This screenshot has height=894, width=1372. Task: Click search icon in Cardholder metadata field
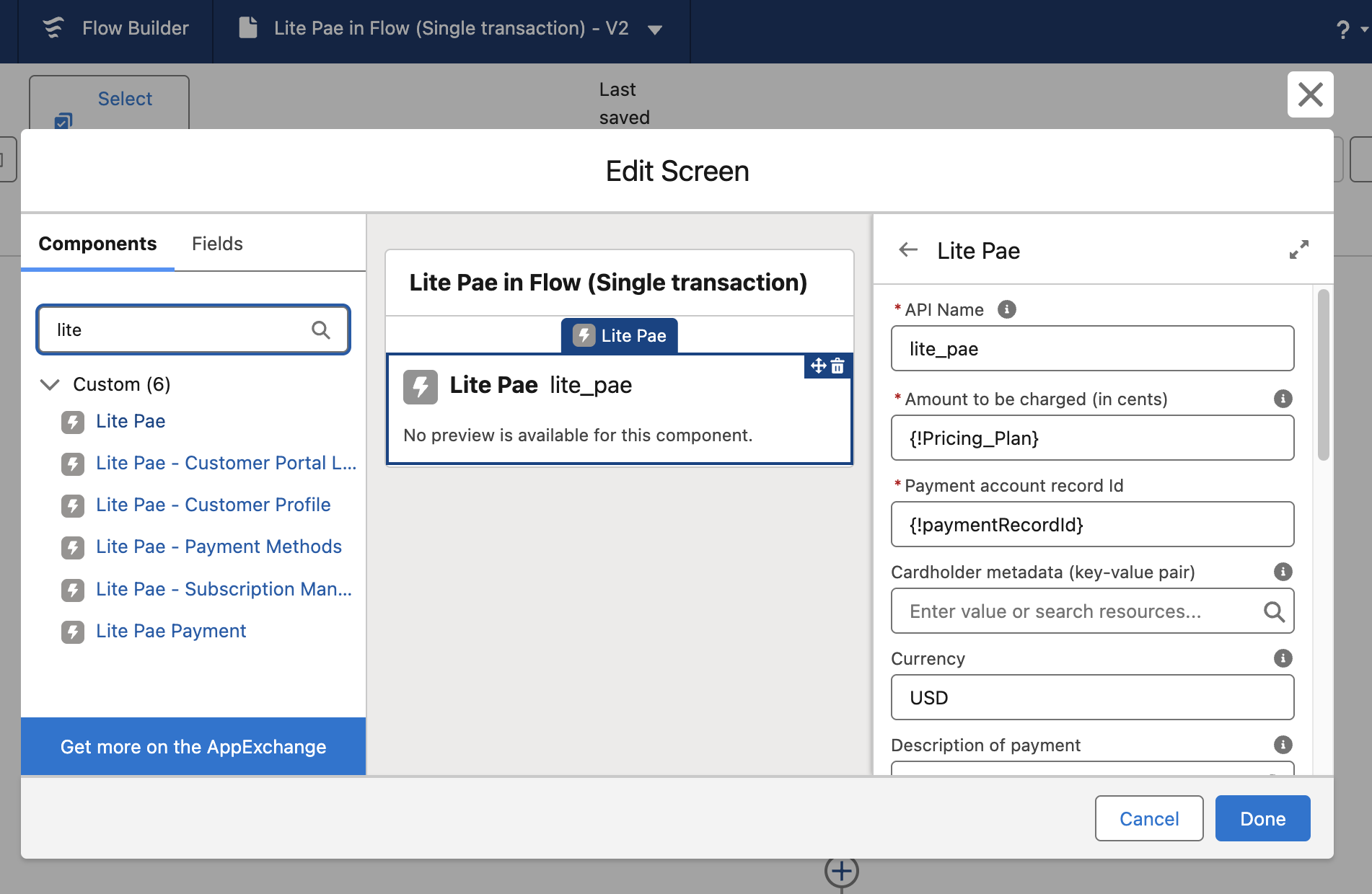[x=1274, y=612]
